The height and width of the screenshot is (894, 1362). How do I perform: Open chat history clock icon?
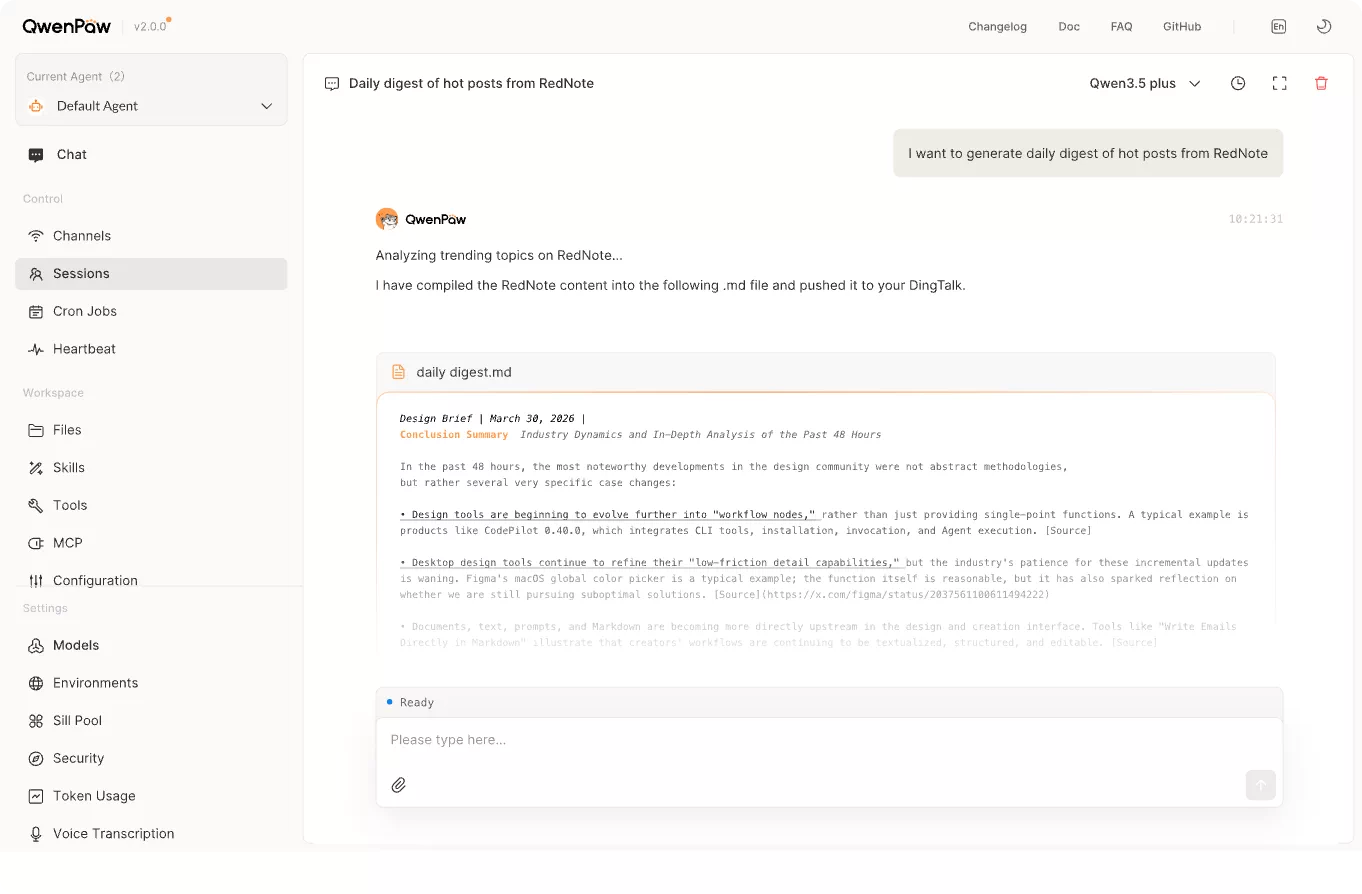click(x=1238, y=84)
